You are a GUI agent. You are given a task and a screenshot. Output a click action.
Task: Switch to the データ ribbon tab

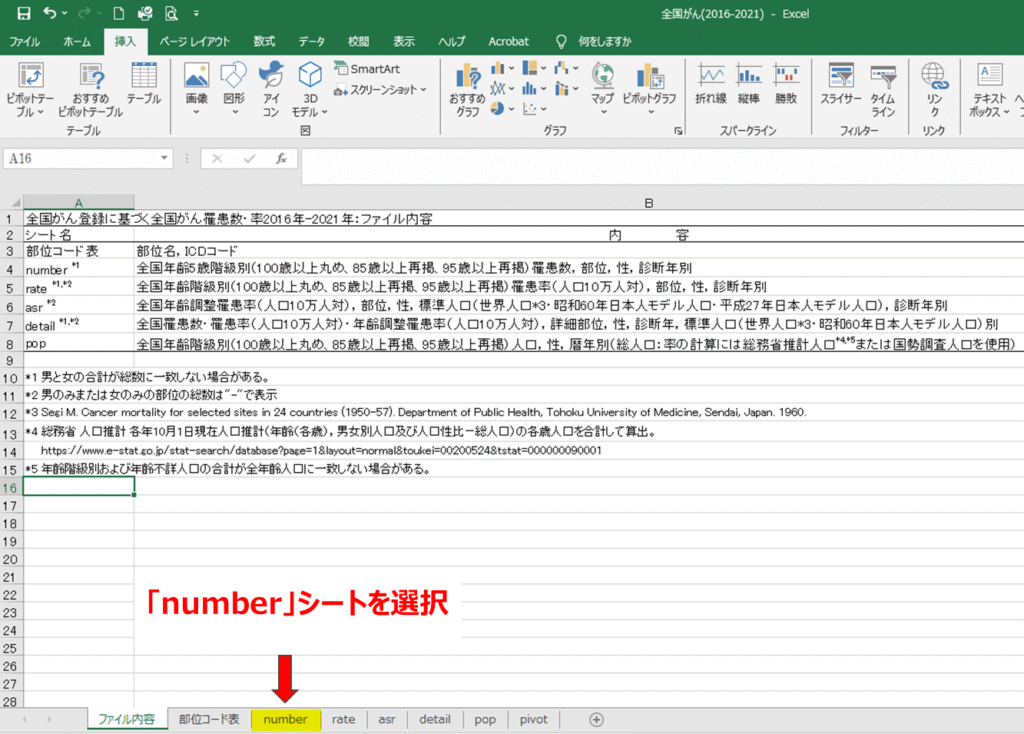click(x=311, y=41)
